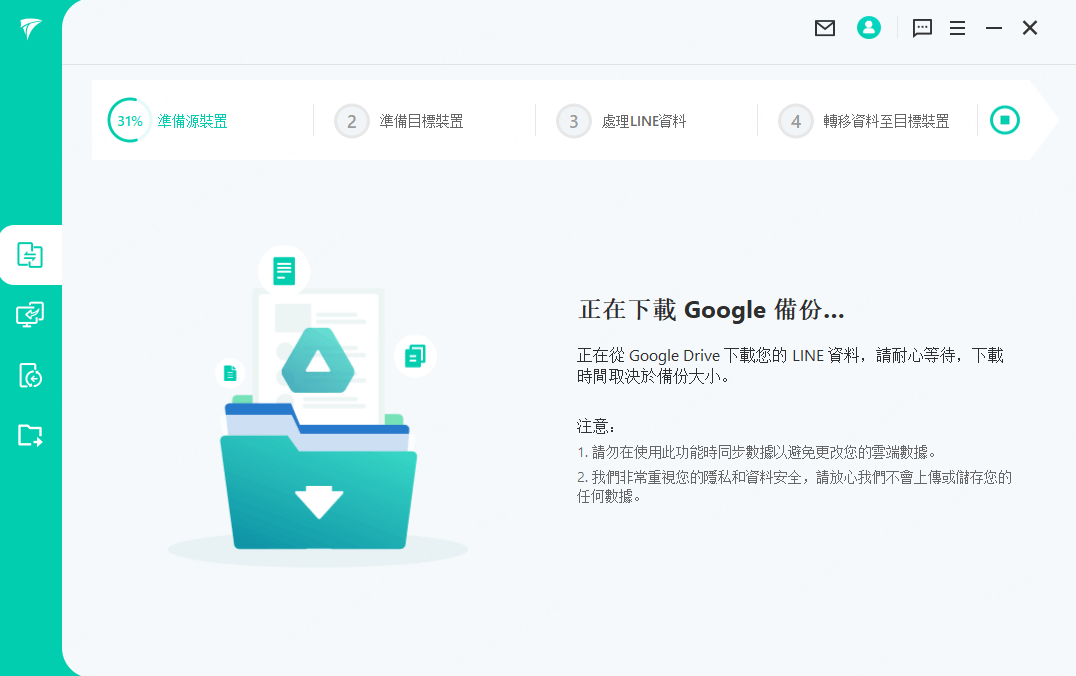Open the feedback chat icon
This screenshot has height=676, width=1076.
[x=921, y=28]
